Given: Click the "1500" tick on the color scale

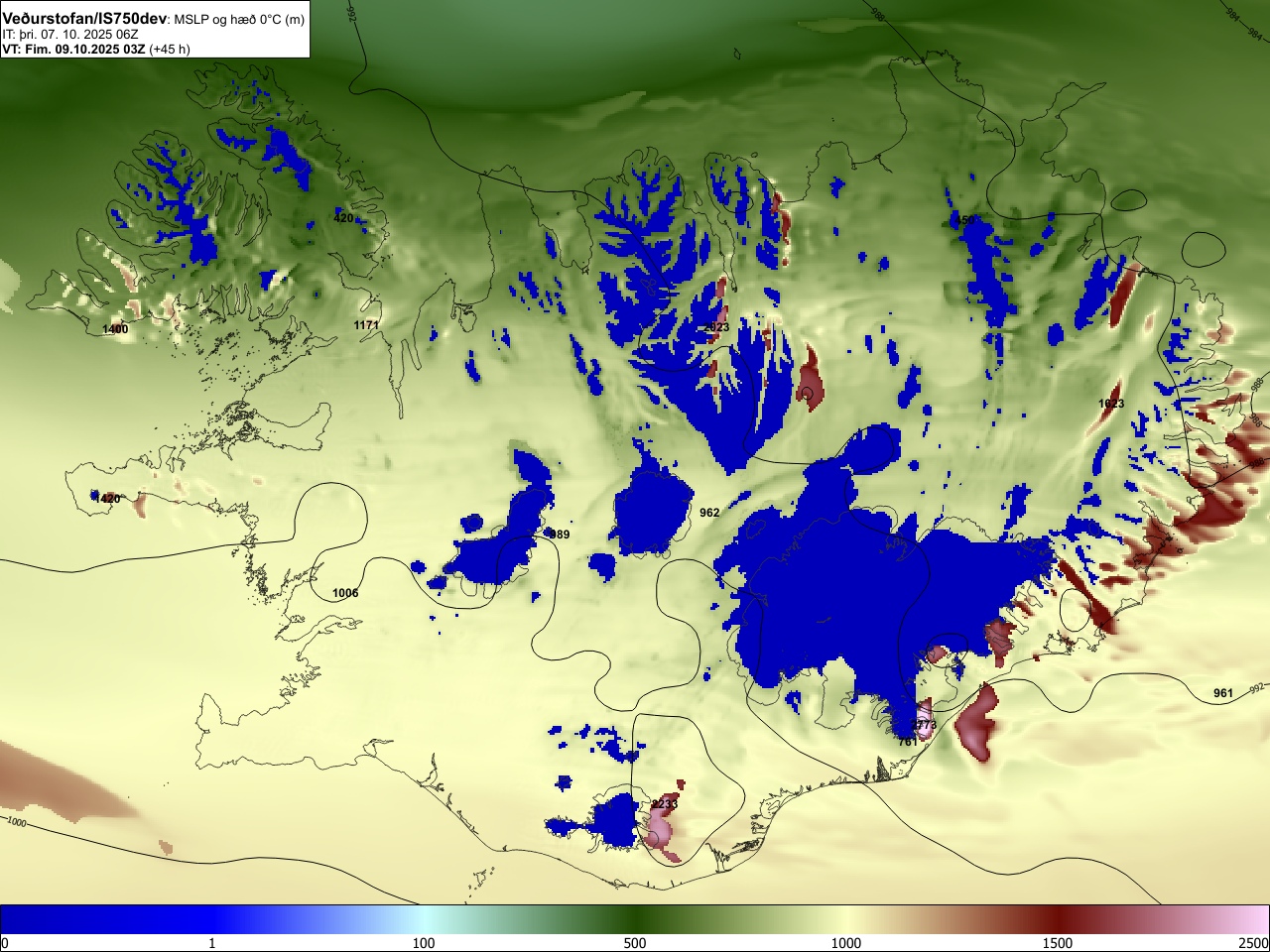Looking at the screenshot, I should (x=1058, y=943).
